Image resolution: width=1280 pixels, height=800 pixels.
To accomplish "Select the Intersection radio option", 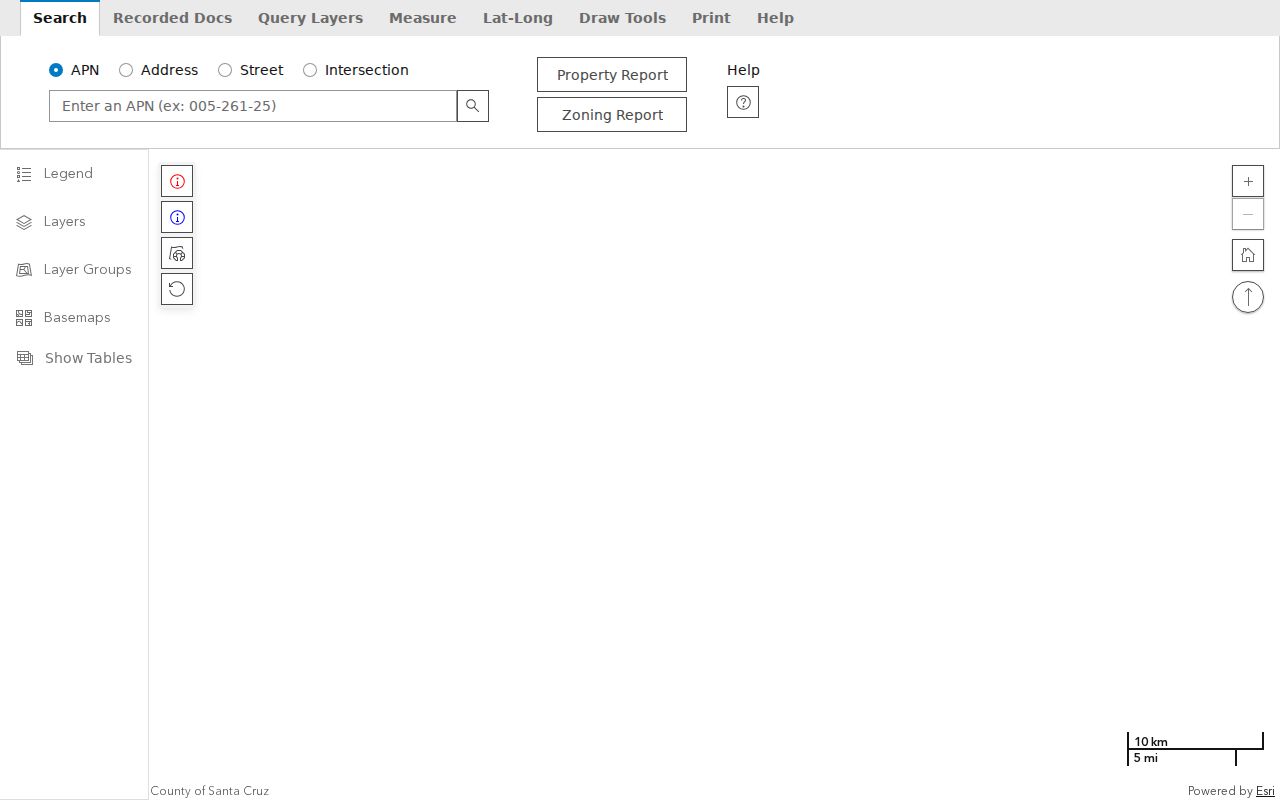I will [310, 70].
